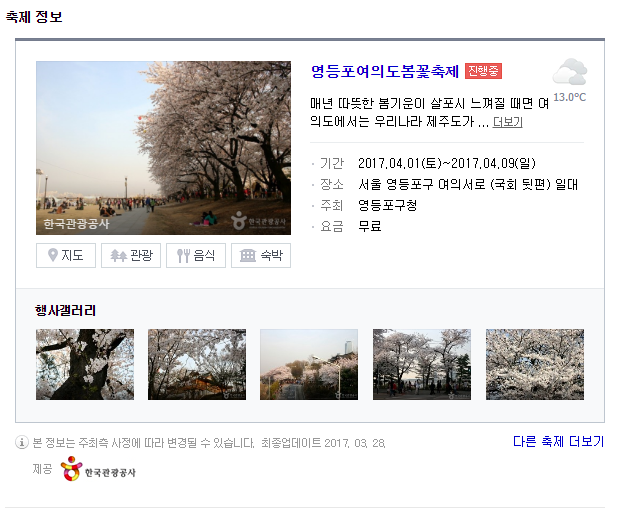Open the main cherry blossom festival photo
618x508 pixels.
(x=164, y=148)
